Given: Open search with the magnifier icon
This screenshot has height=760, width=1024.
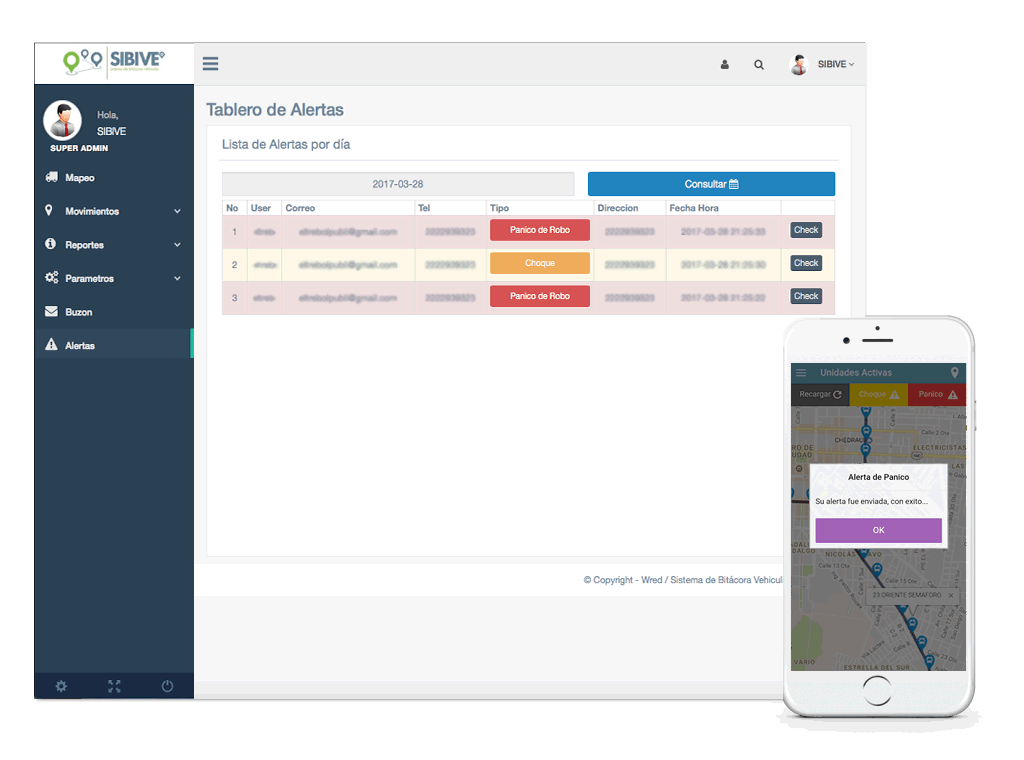Looking at the screenshot, I should (x=759, y=64).
